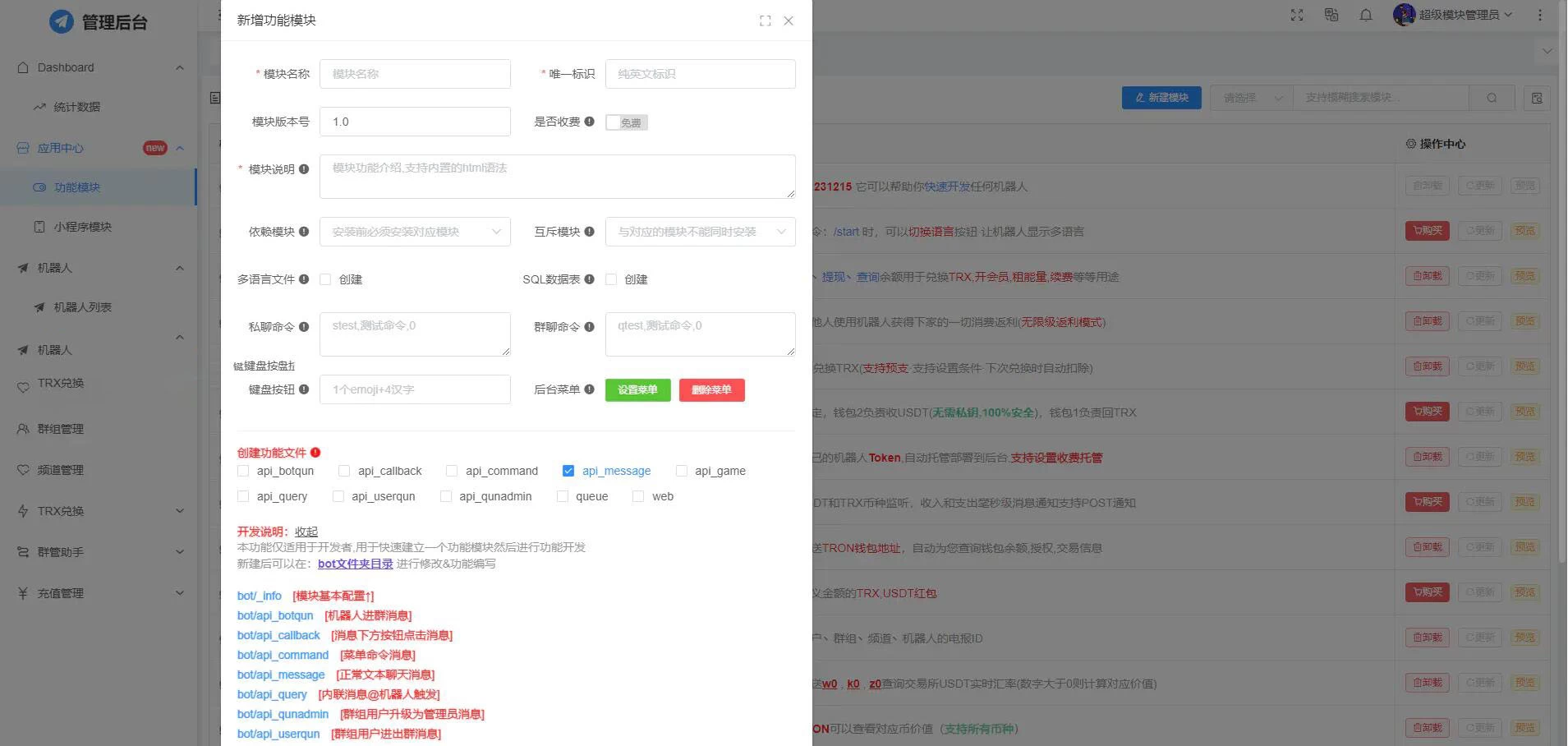This screenshot has width=1568, height=746.
Task: Open the three-dot more options icon
Action: tap(1540, 15)
